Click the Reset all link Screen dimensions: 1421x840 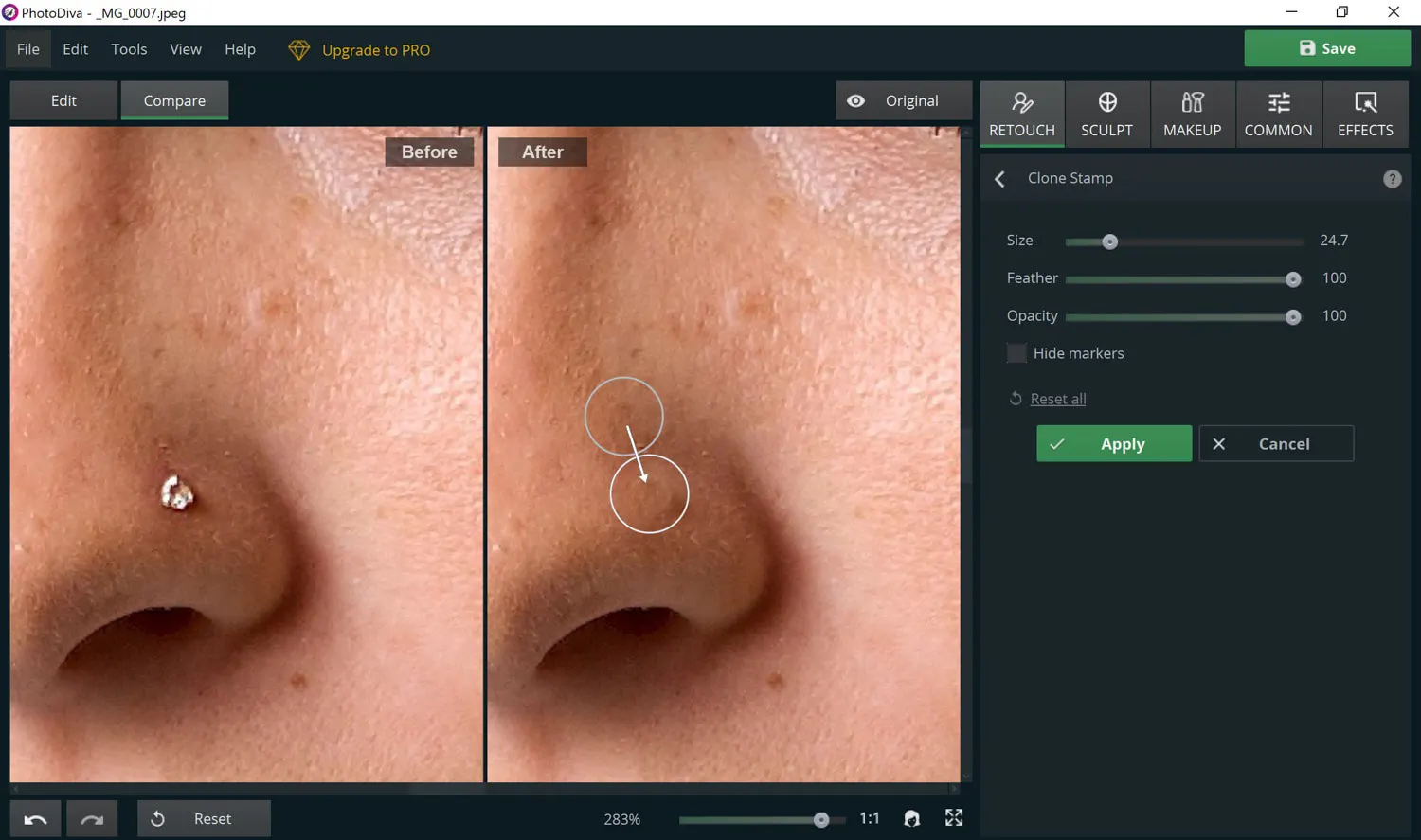pyautogui.click(x=1057, y=399)
